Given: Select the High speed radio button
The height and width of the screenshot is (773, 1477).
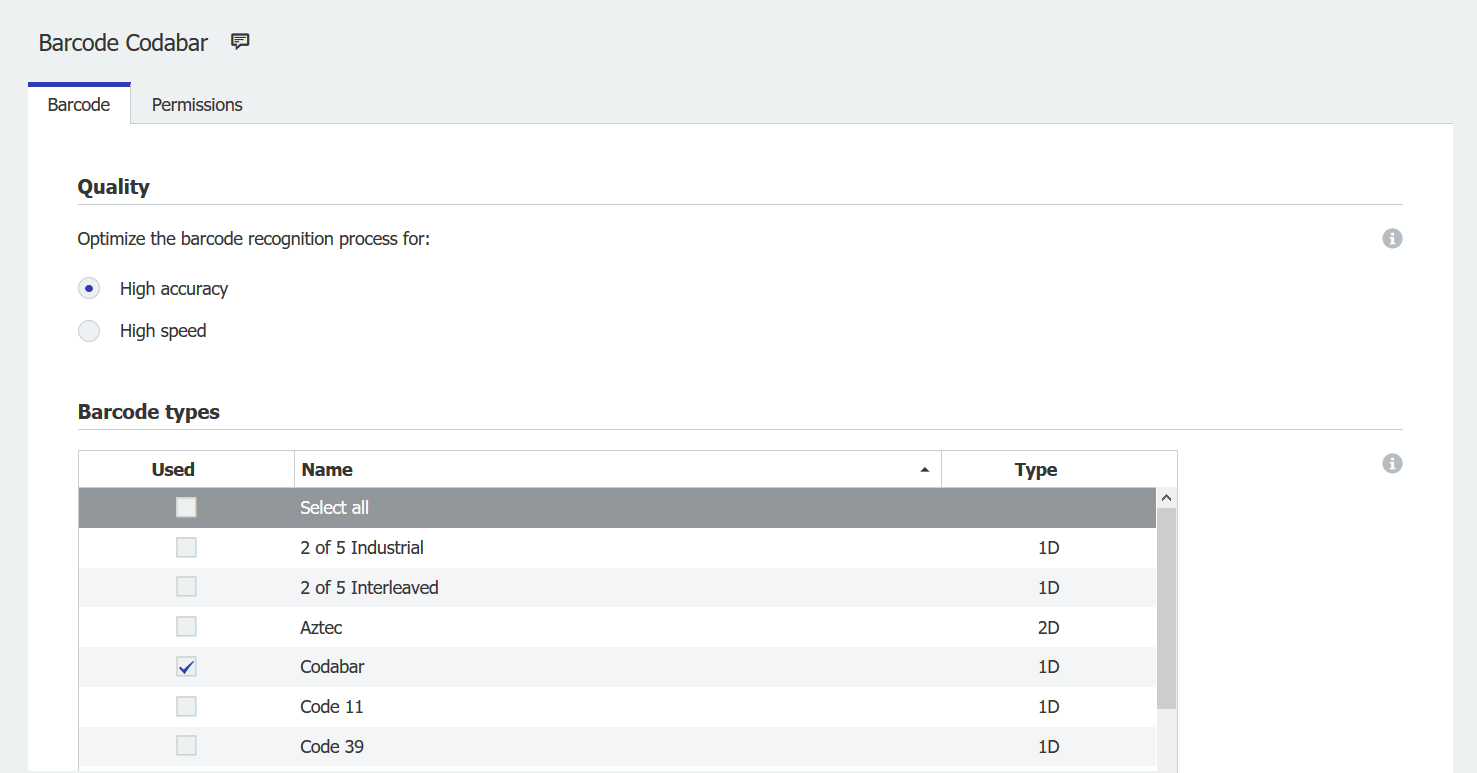Looking at the screenshot, I should coord(89,331).
